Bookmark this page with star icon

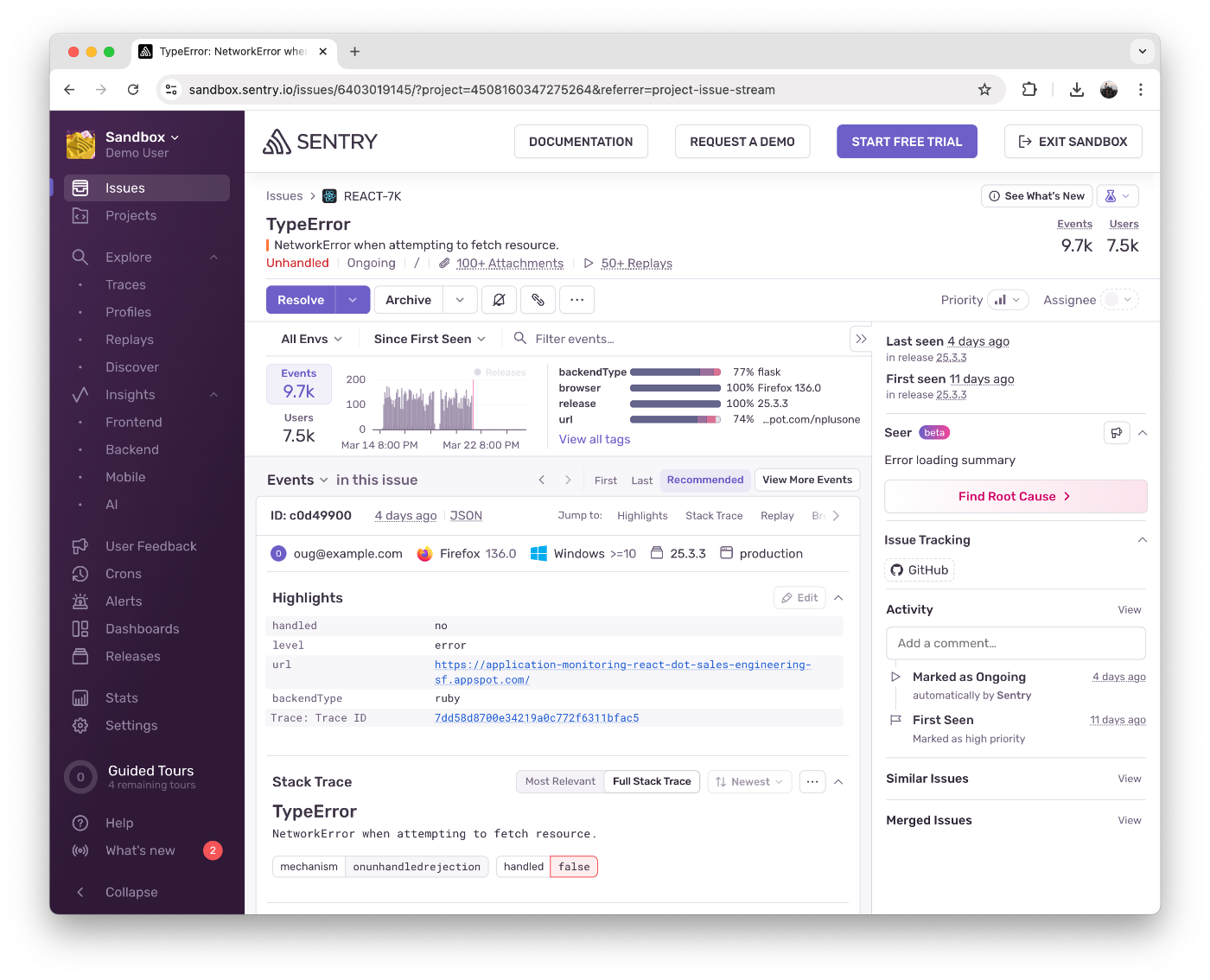984,90
